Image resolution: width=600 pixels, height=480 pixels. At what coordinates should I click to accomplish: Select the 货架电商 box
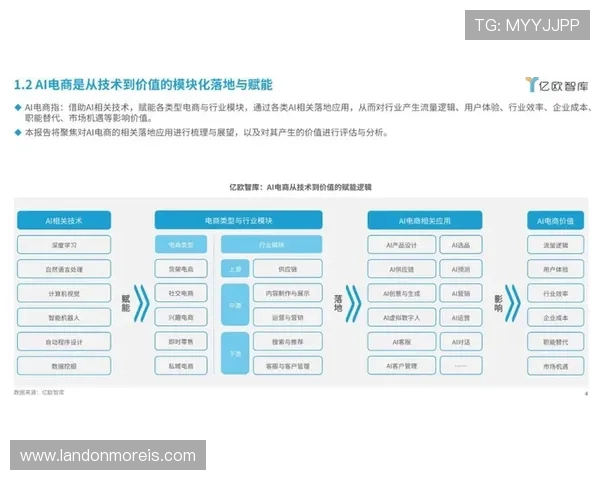181,269
